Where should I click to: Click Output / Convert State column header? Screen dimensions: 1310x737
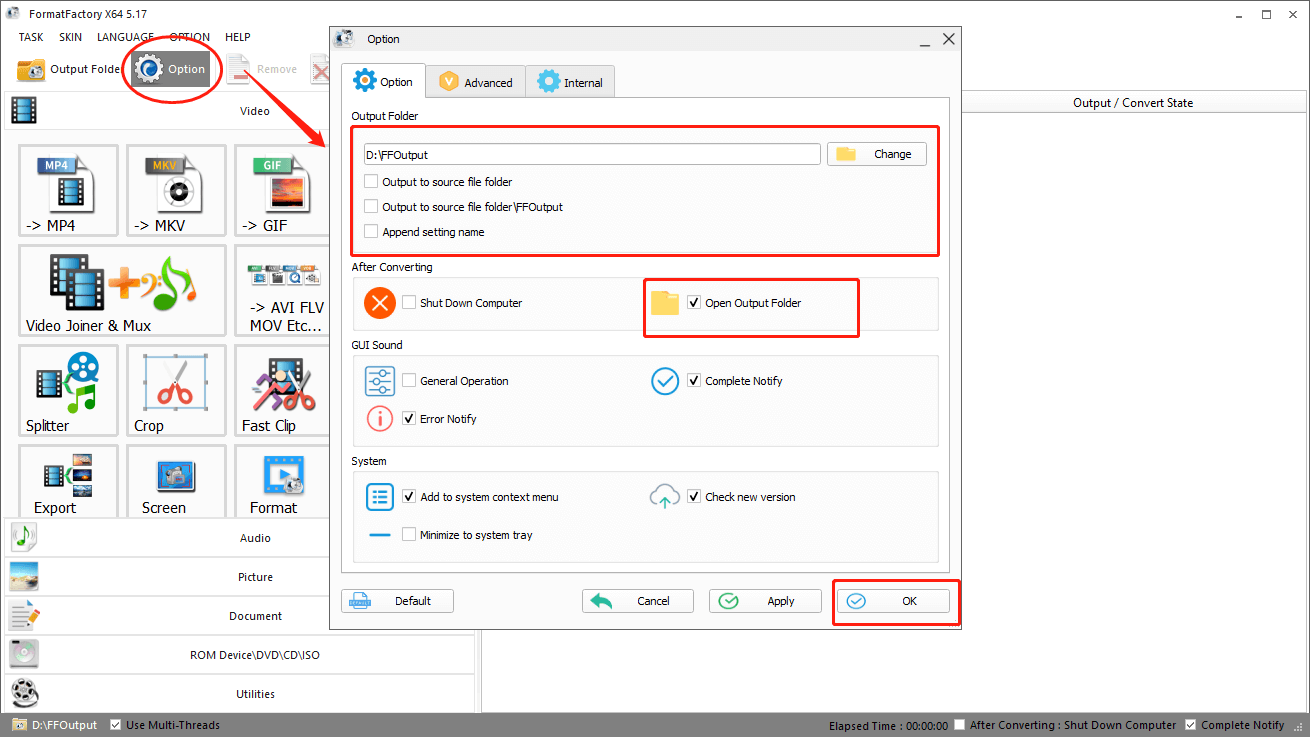point(1132,103)
